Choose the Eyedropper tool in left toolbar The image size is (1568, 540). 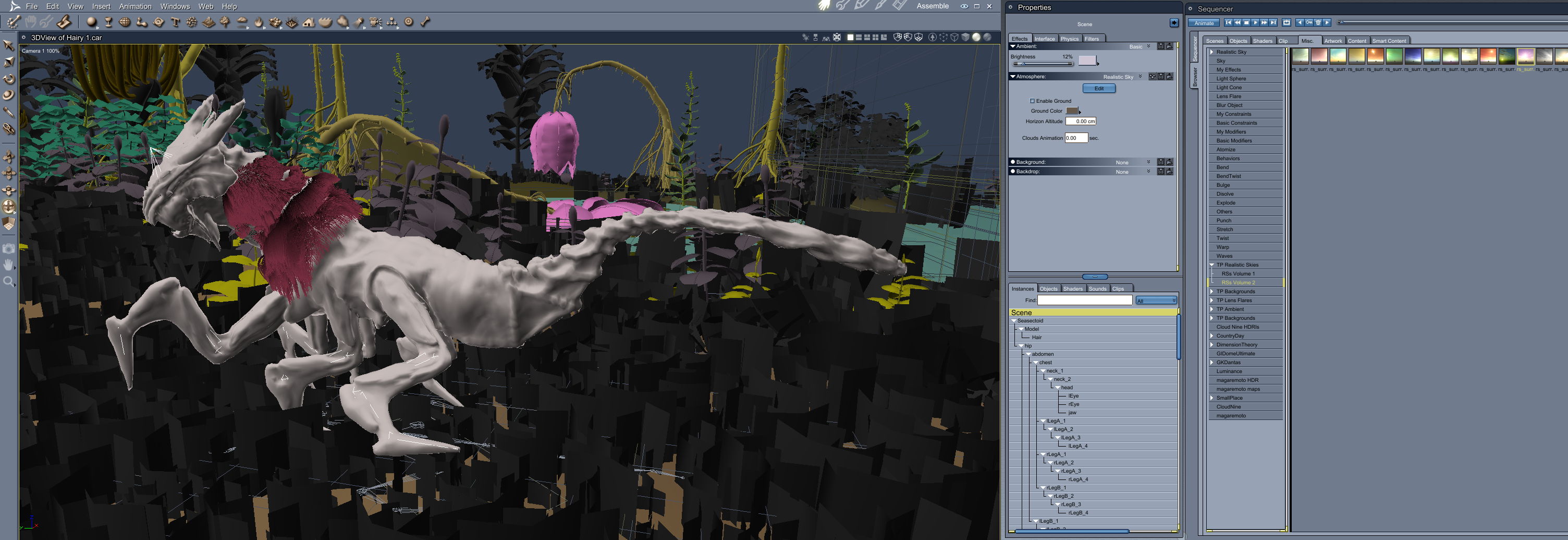click(x=8, y=112)
